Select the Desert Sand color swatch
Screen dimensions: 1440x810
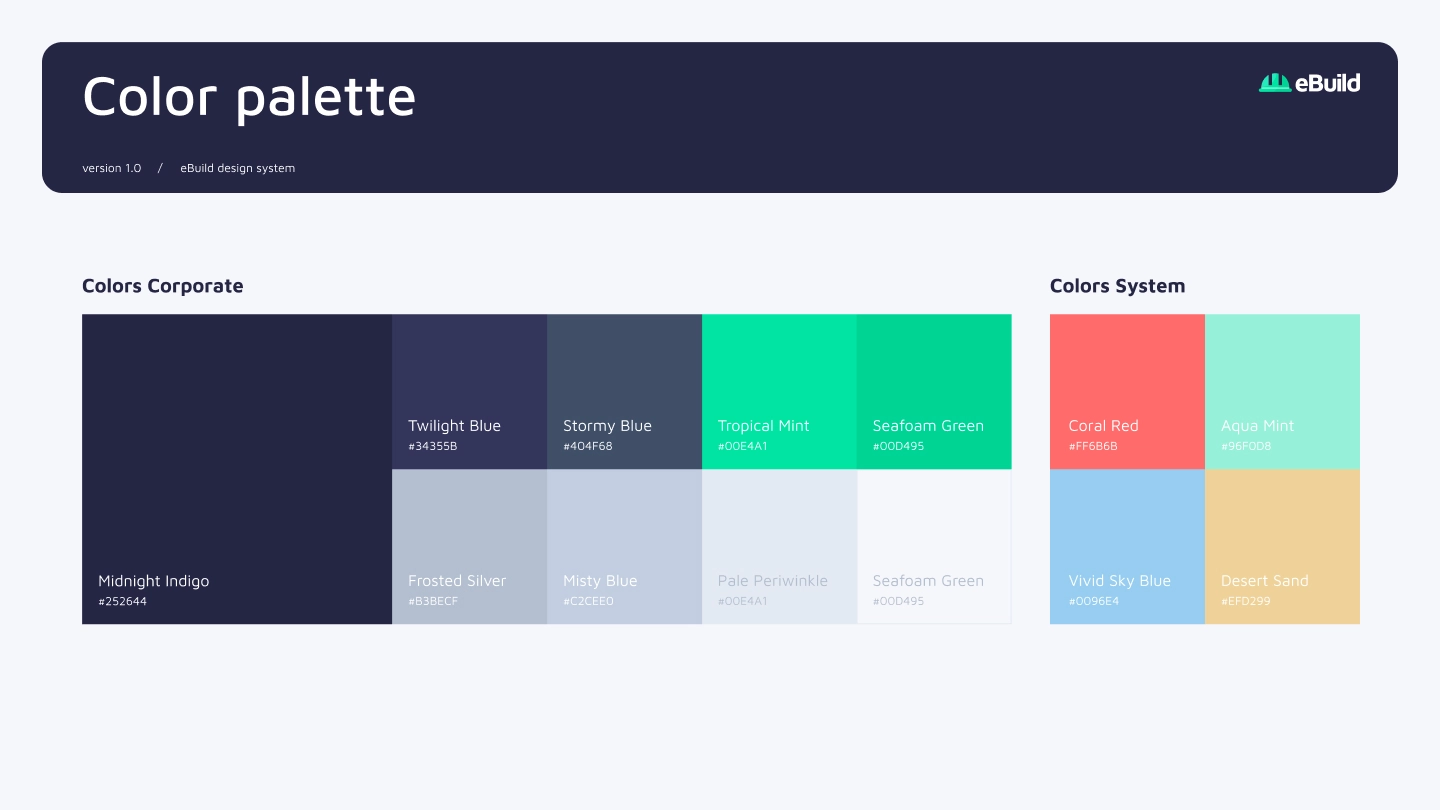1282,546
